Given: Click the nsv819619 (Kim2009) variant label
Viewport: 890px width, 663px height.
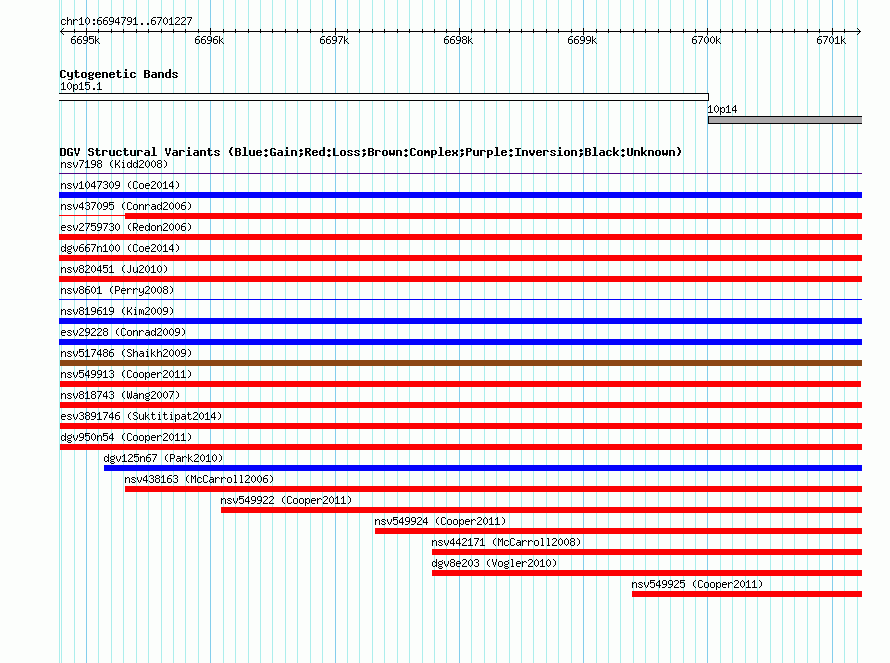Looking at the screenshot, I should click(117, 311).
